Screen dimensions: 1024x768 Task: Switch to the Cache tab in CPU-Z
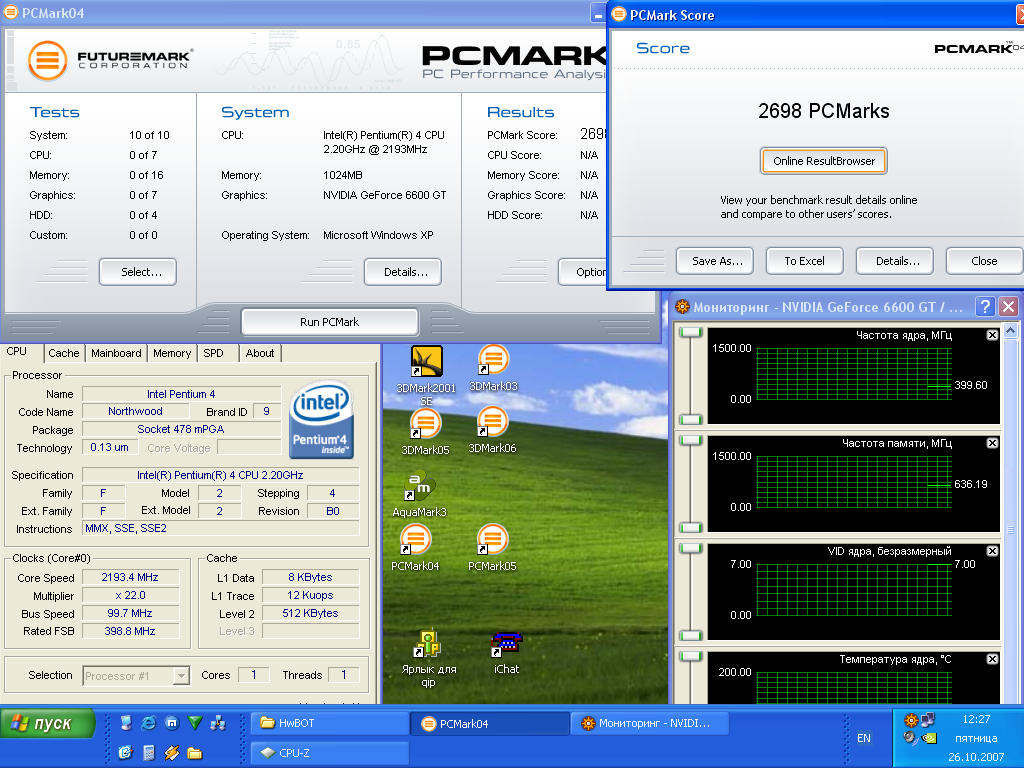point(63,353)
